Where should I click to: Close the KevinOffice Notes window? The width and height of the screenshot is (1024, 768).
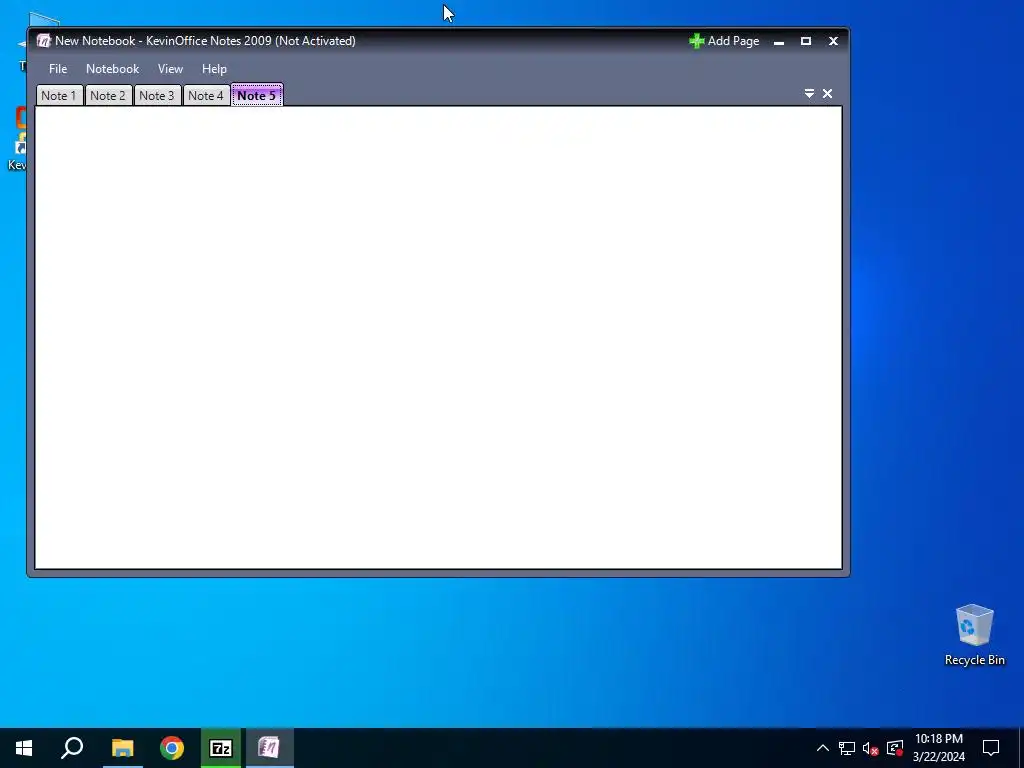(x=833, y=41)
